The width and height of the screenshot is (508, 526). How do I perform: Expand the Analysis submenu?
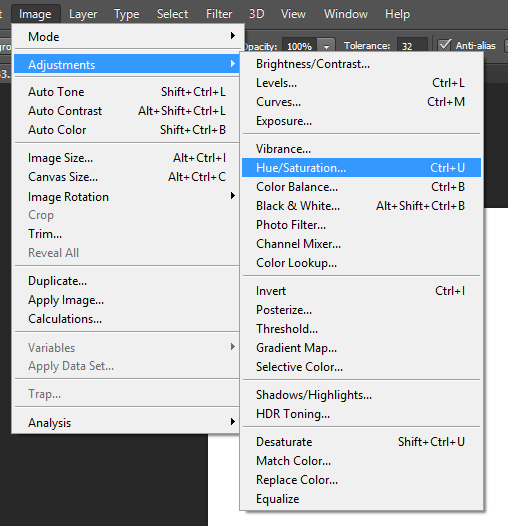[x=126, y=423]
